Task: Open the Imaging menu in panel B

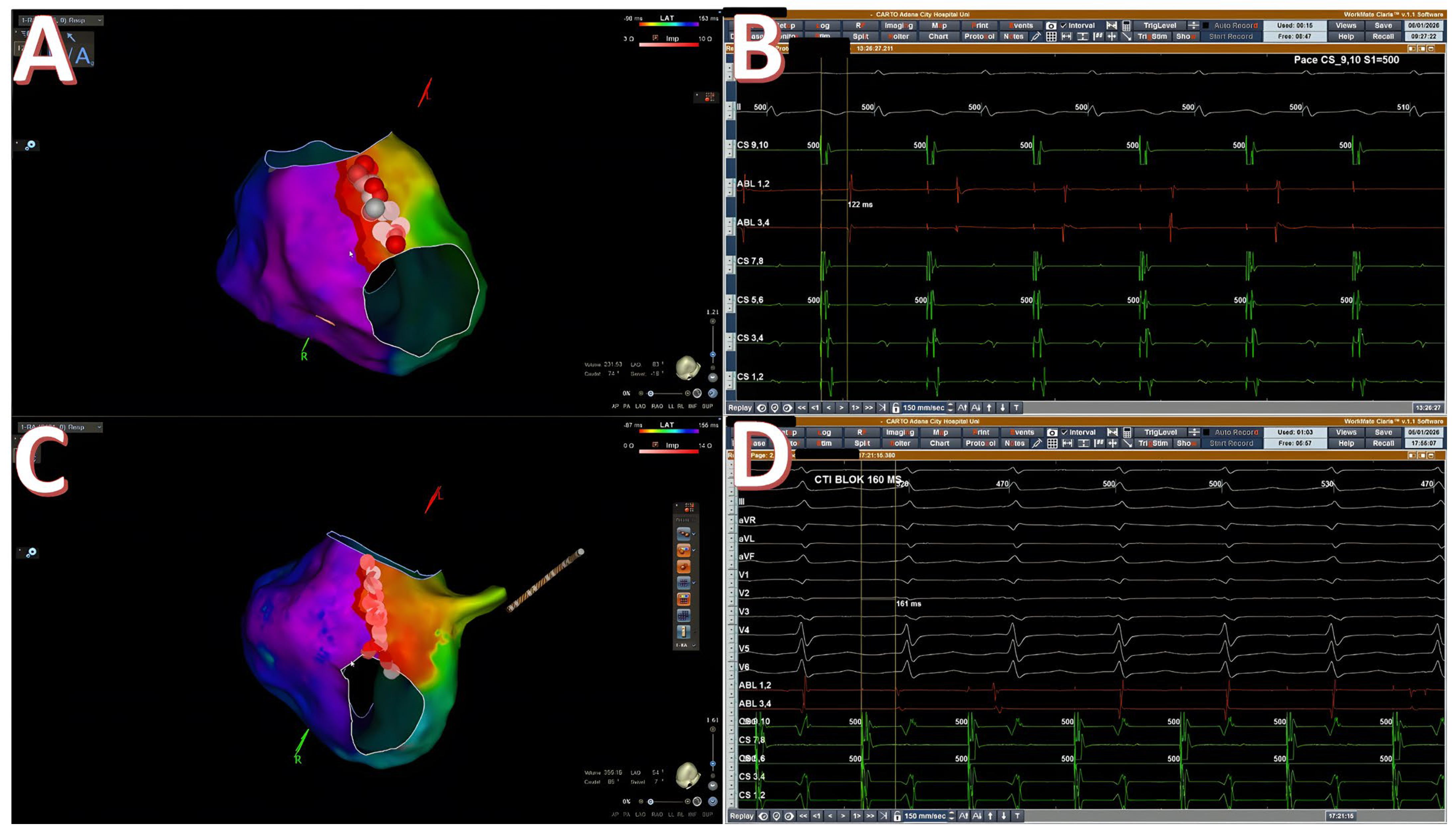Action: pos(899,26)
